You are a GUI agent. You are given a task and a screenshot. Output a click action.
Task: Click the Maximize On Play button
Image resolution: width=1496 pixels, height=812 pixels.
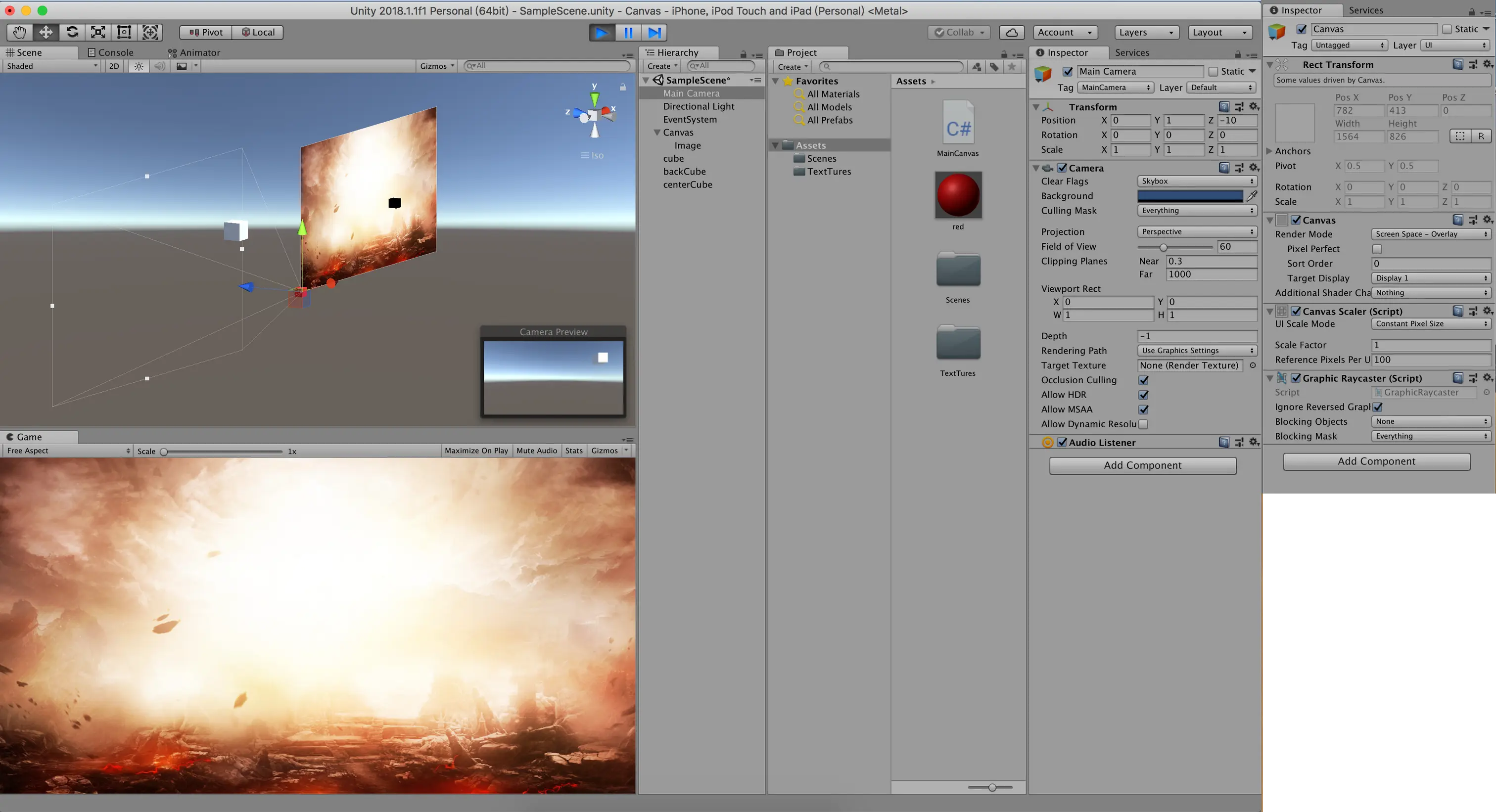tap(476, 451)
